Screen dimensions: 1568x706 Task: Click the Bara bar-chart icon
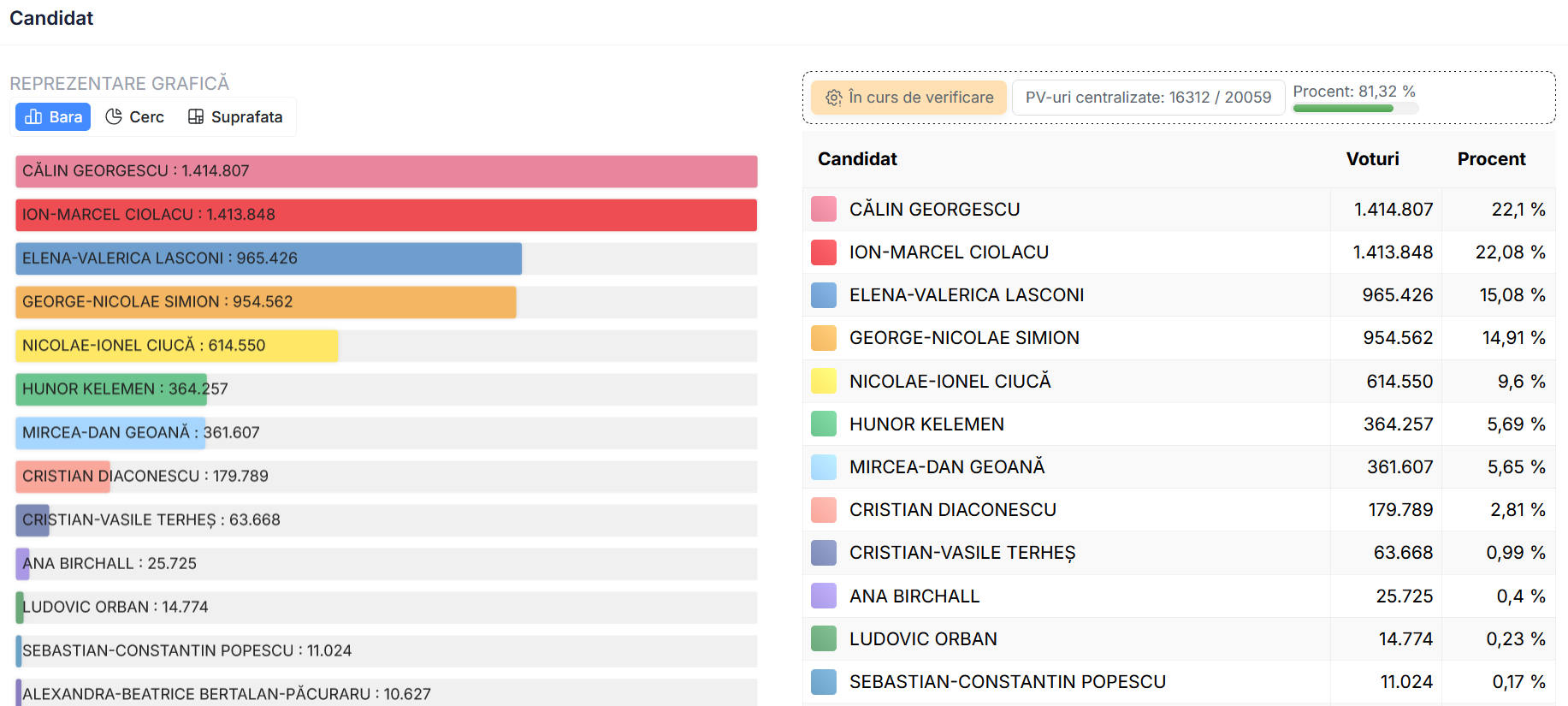point(33,117)
